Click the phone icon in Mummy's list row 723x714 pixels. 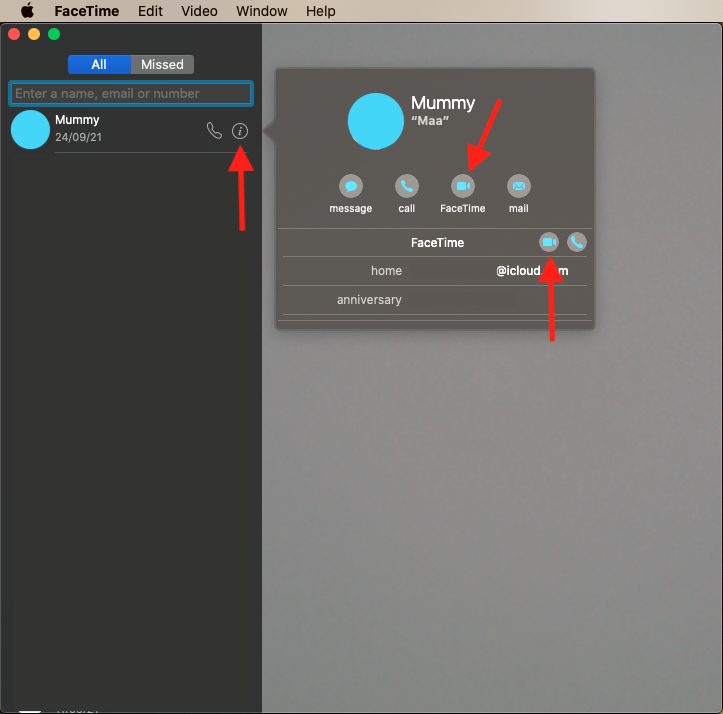(x=214, y=131)
